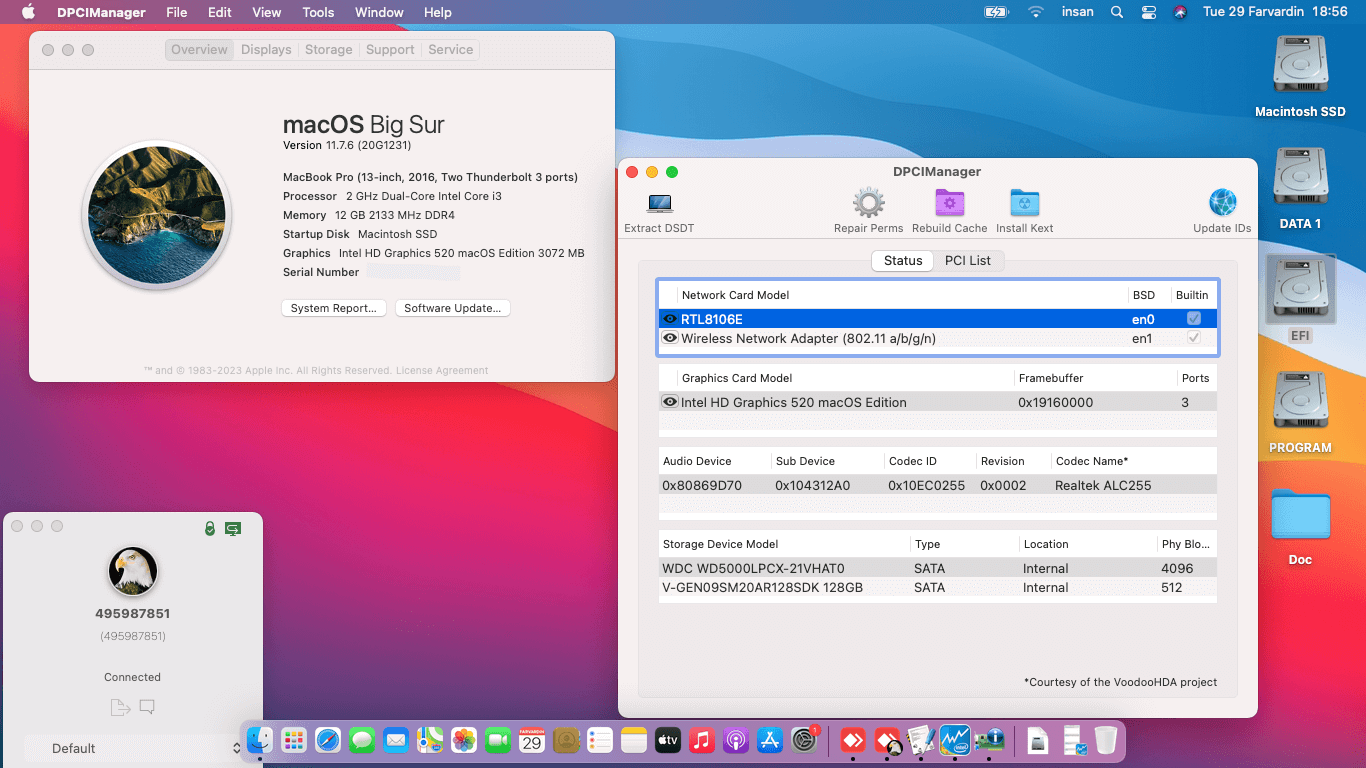Launch Safari from the Dock
This screenshot has width=1366, height=768.
[328, 741]
